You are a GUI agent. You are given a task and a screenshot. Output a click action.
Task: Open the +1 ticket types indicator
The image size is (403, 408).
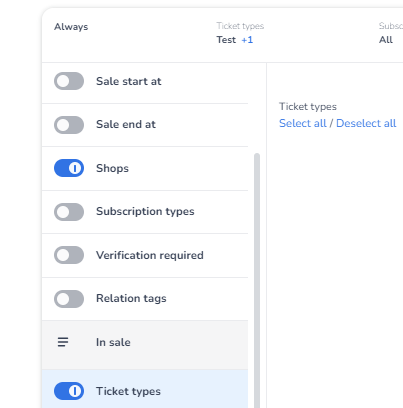pos(247,40)
